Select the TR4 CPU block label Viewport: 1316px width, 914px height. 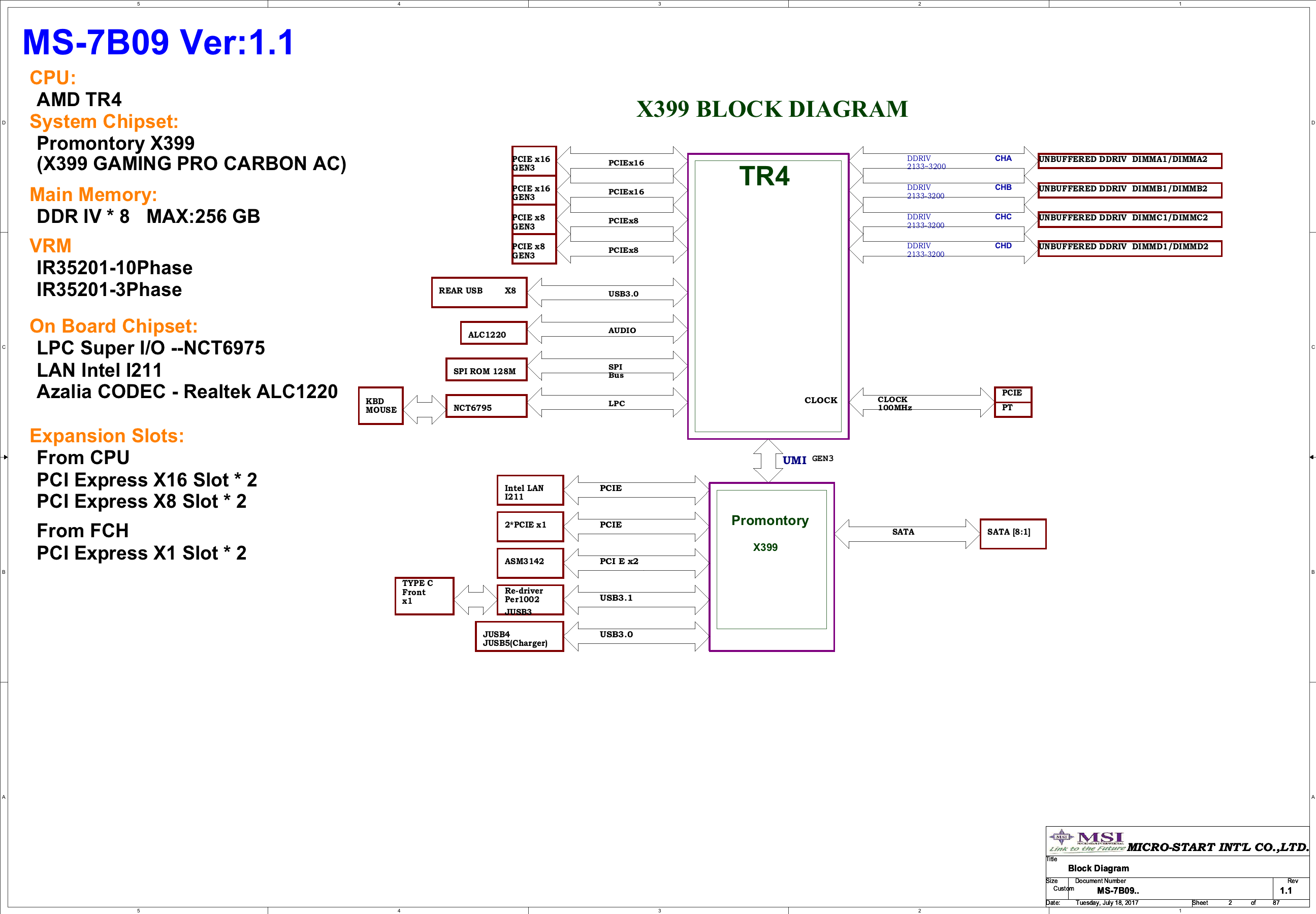point(764,176)
